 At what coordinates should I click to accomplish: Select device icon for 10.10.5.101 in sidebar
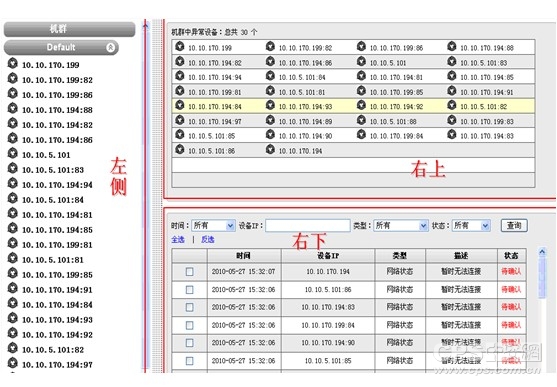[13, 153]
